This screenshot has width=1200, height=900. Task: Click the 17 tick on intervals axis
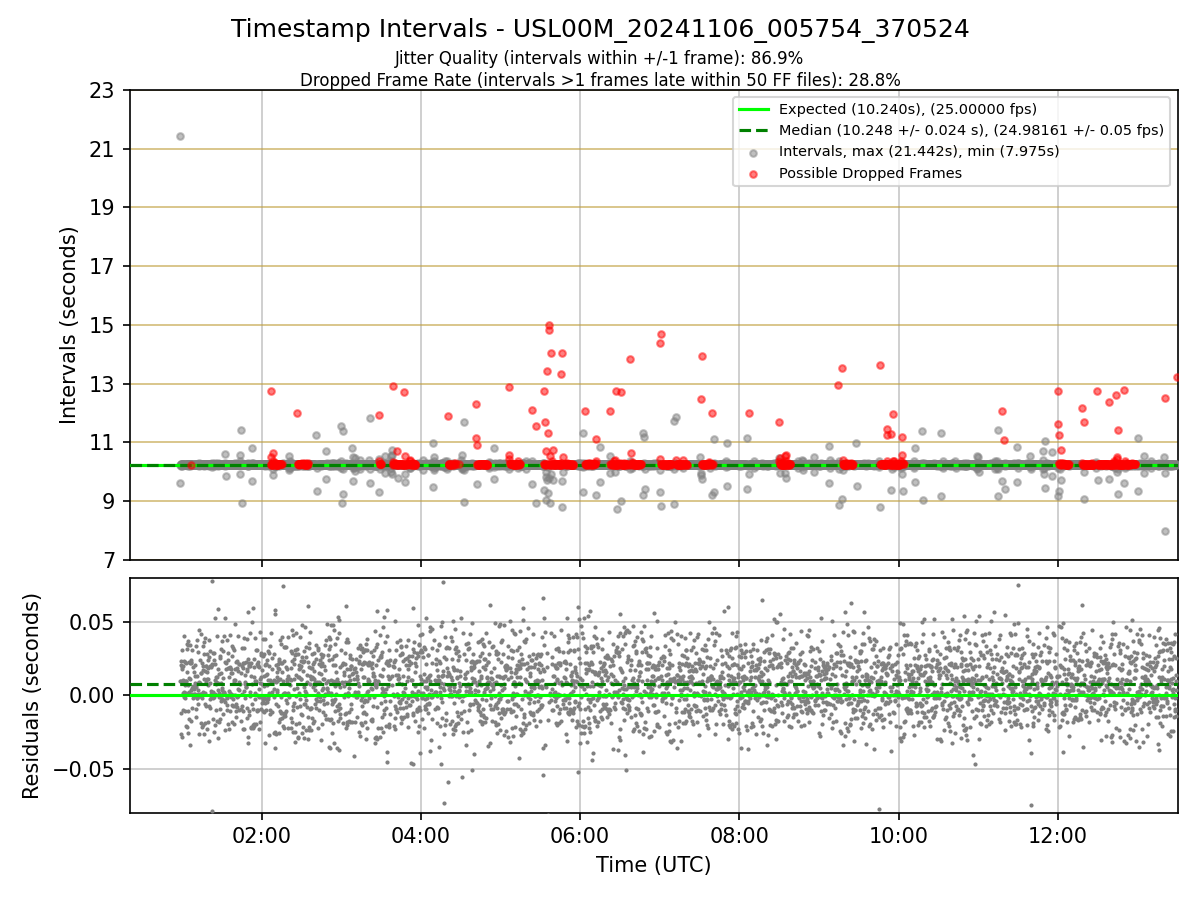click(103, 267)
